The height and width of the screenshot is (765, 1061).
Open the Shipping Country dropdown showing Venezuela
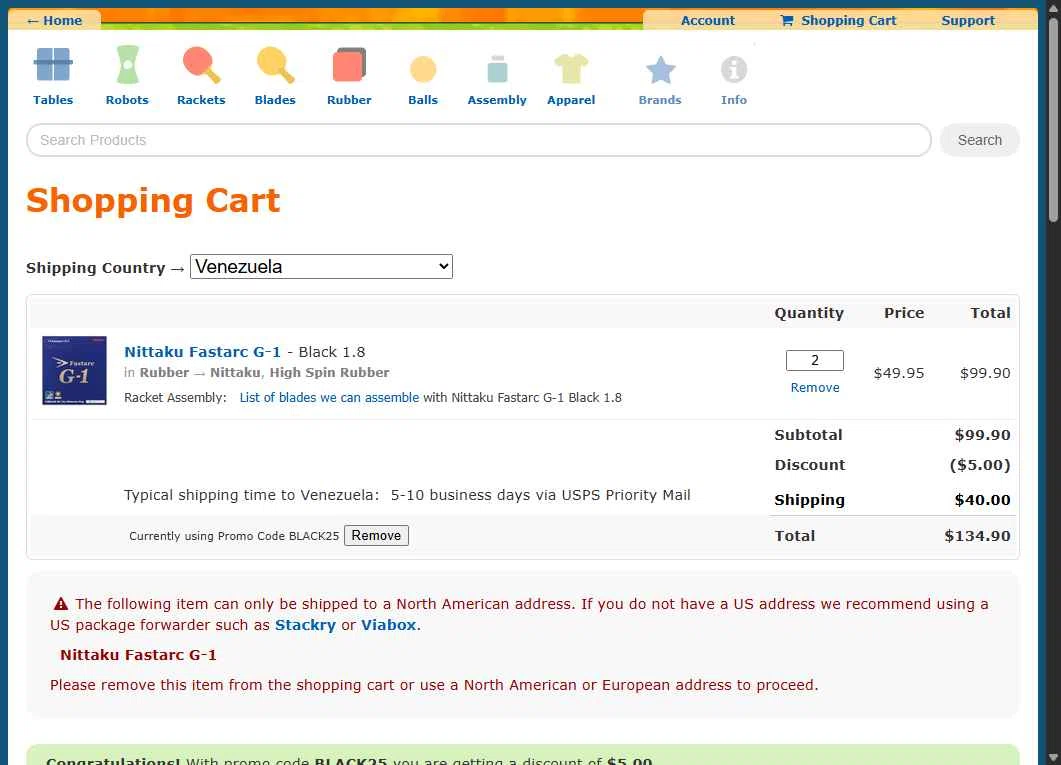321,266
